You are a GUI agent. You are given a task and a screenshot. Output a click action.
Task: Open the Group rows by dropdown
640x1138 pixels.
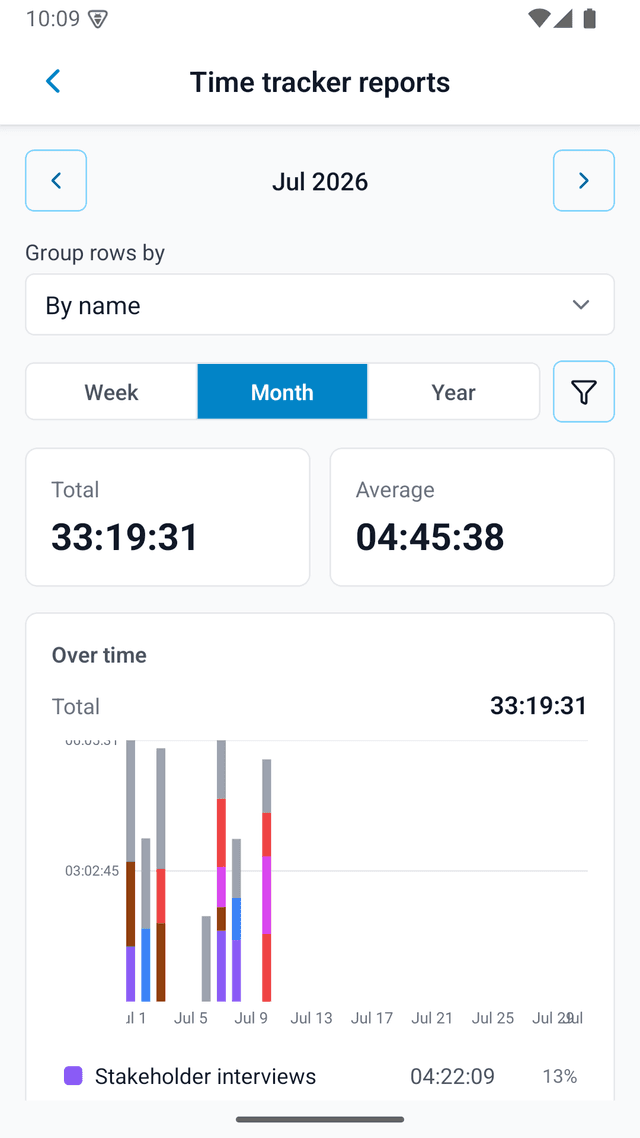pyautogui.click(x=320, y=305)
